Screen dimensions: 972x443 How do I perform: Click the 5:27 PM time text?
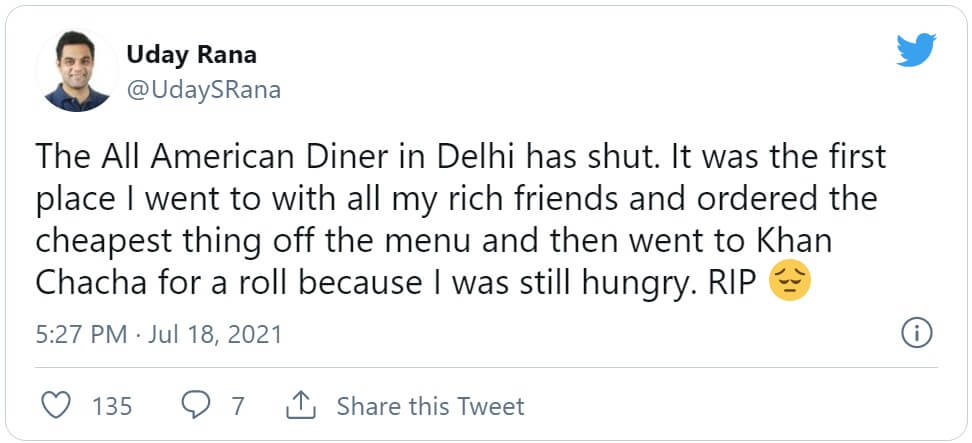[x=80, y=334]
